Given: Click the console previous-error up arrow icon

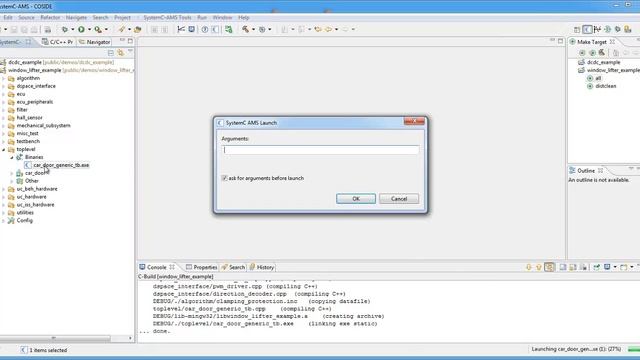Looking at the screenshot, I should click(x=538, y=267).
